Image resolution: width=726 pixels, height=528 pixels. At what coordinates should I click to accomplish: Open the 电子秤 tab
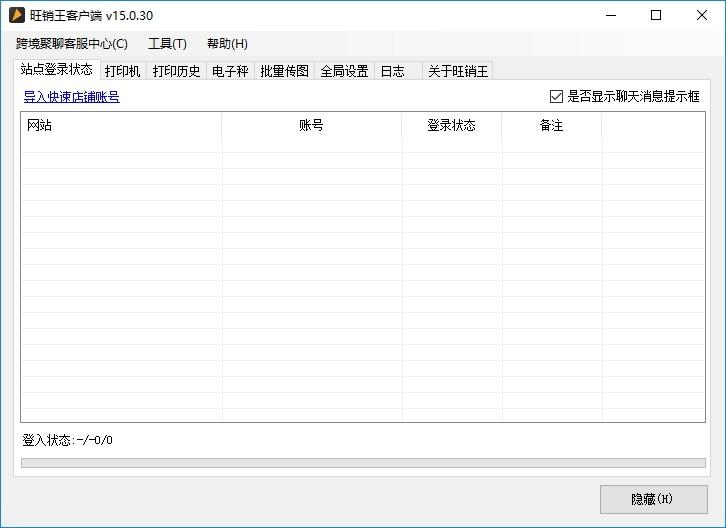pyautogui.click(x=230, y=71)
